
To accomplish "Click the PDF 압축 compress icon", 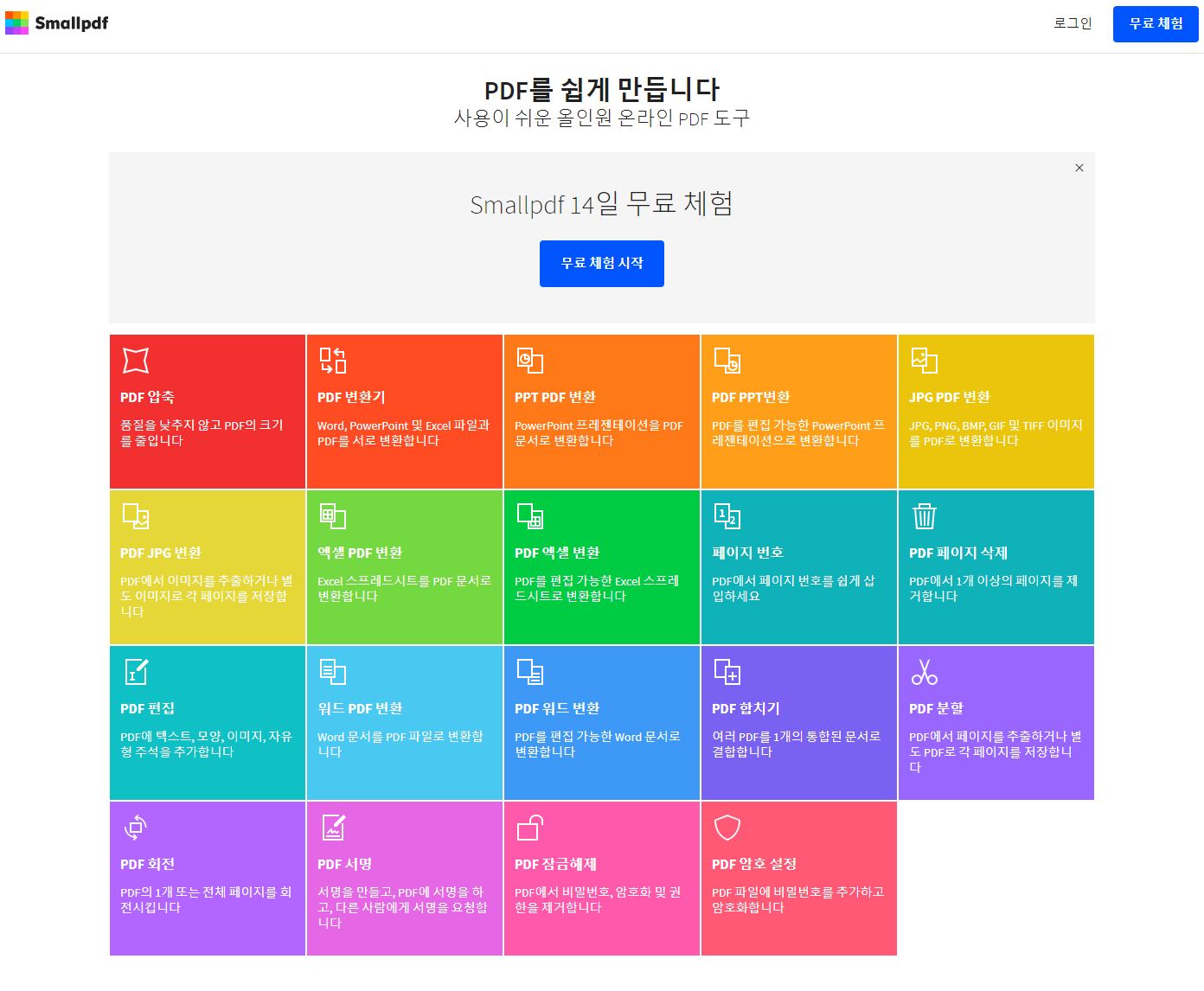I will (x=136, y=361).
